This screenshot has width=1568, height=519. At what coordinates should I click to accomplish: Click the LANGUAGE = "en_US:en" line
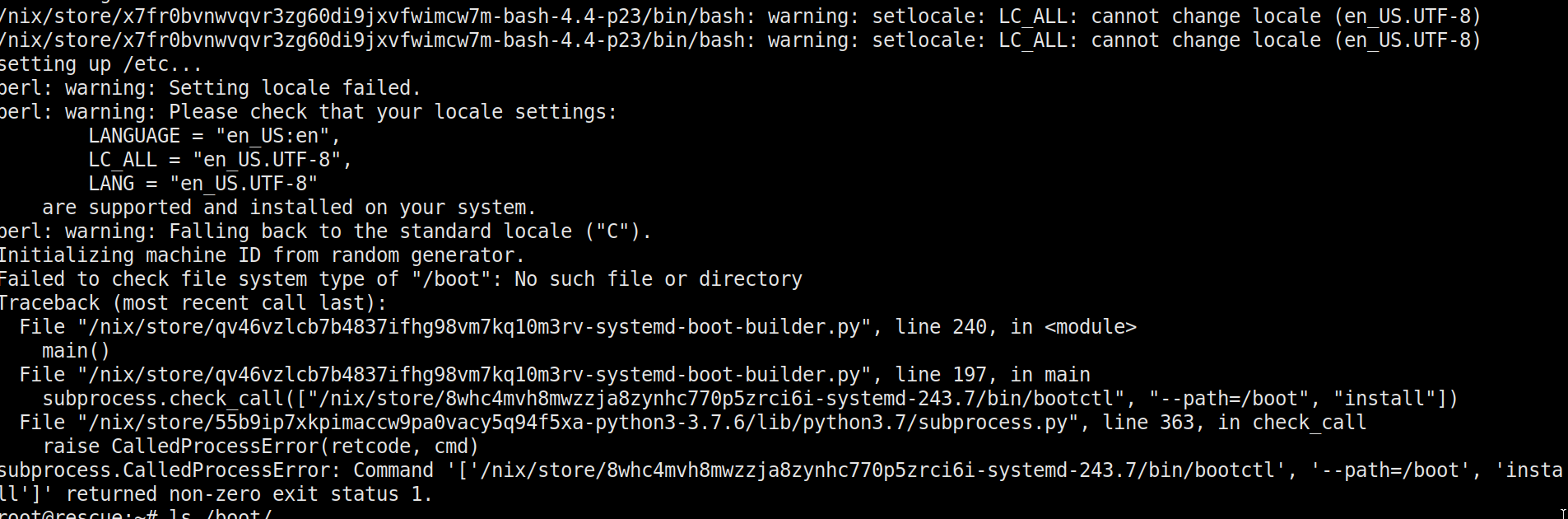tap(214, 136)
